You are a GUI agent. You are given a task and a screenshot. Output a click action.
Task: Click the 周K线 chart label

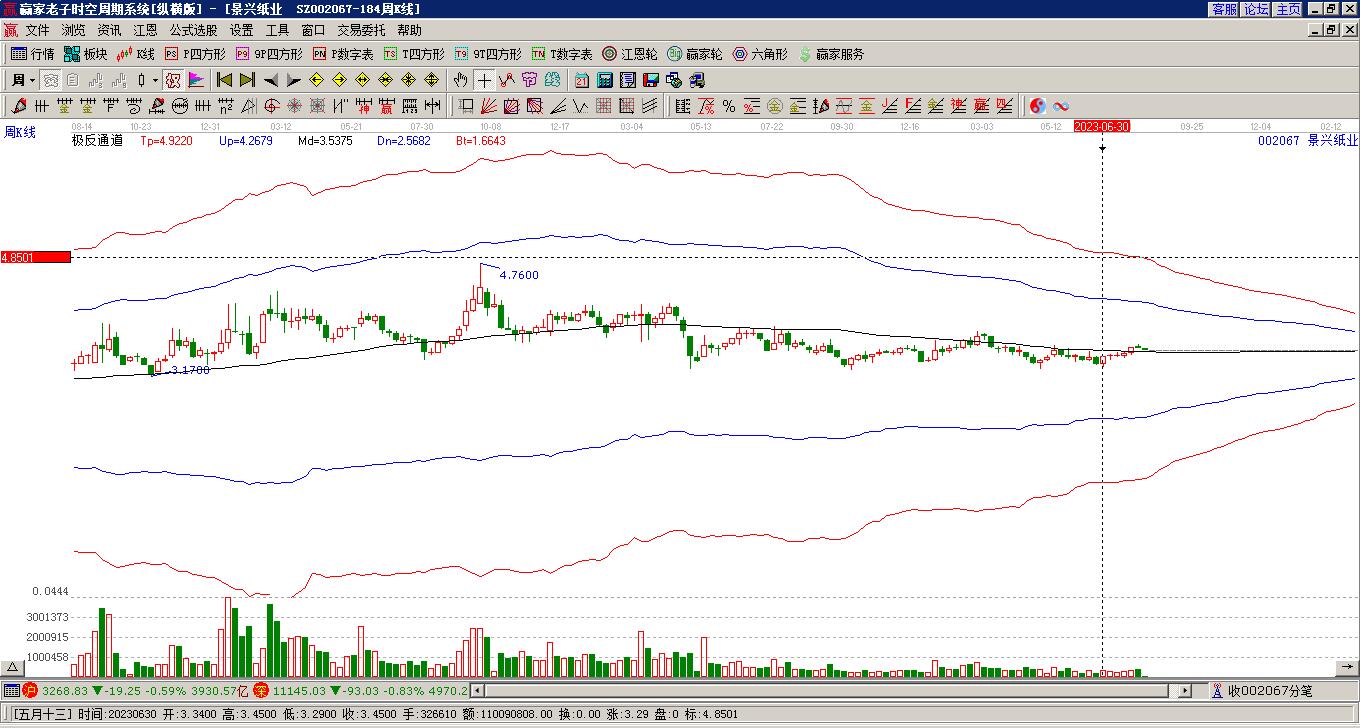[x=20, y=132]
